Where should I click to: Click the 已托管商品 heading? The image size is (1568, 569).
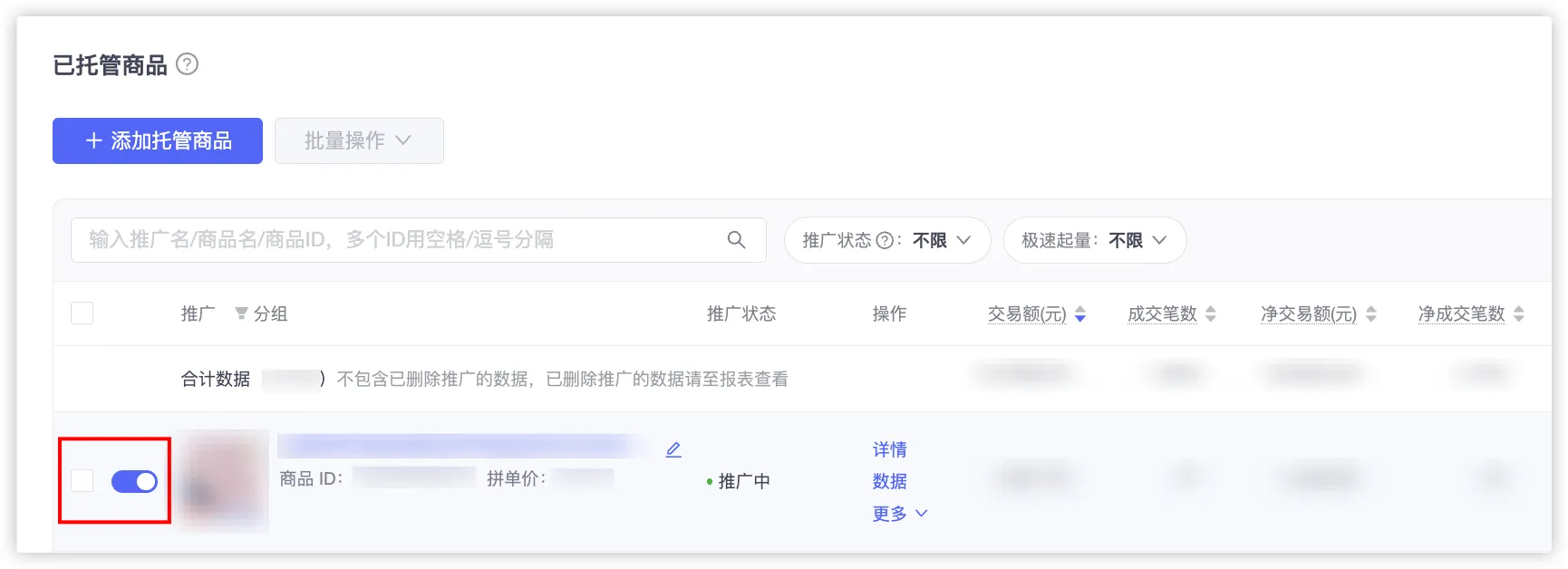tap(110, 65)
